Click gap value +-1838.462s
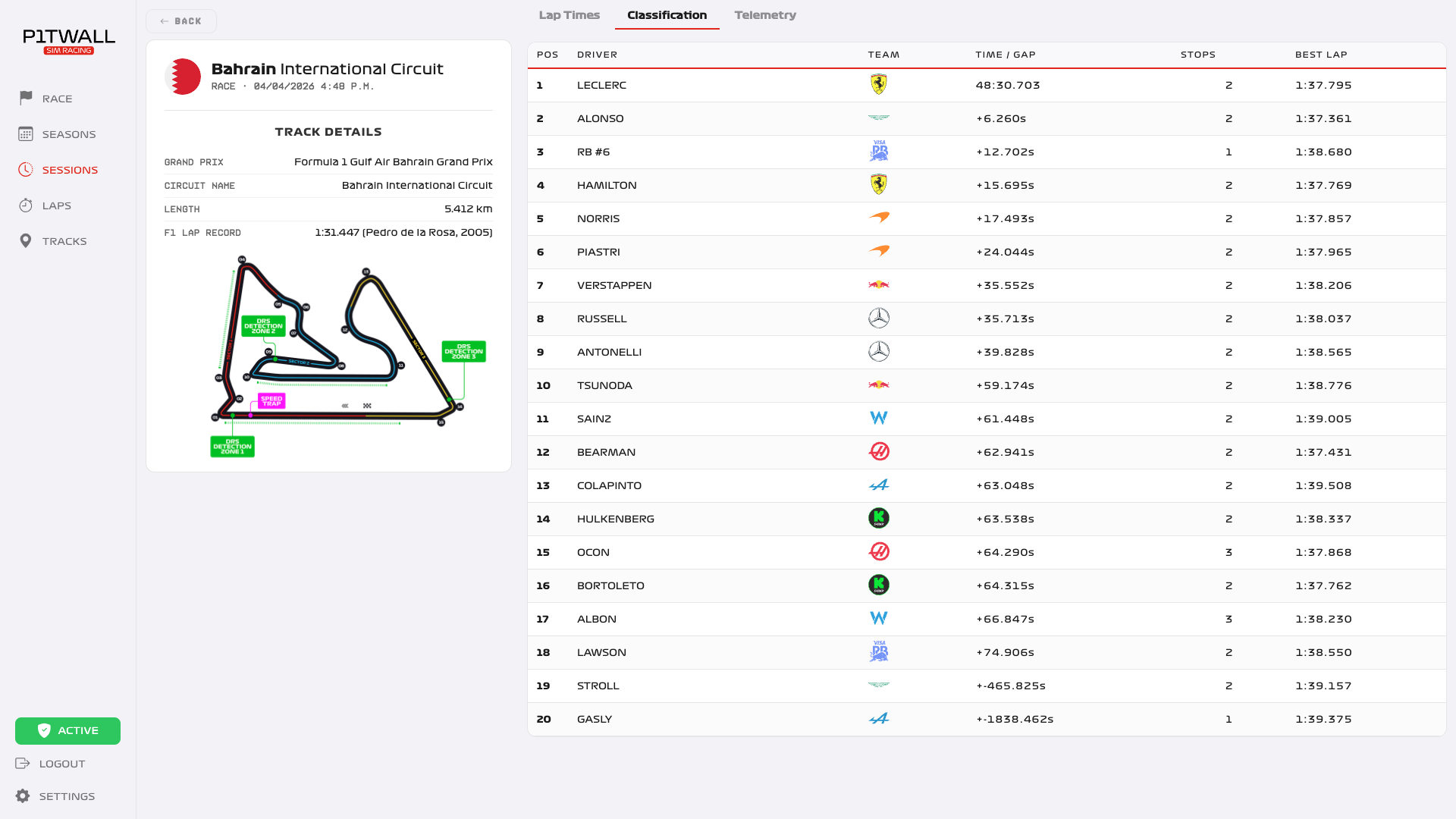This screenshot has height=819, width=1456. (1015, 719)
